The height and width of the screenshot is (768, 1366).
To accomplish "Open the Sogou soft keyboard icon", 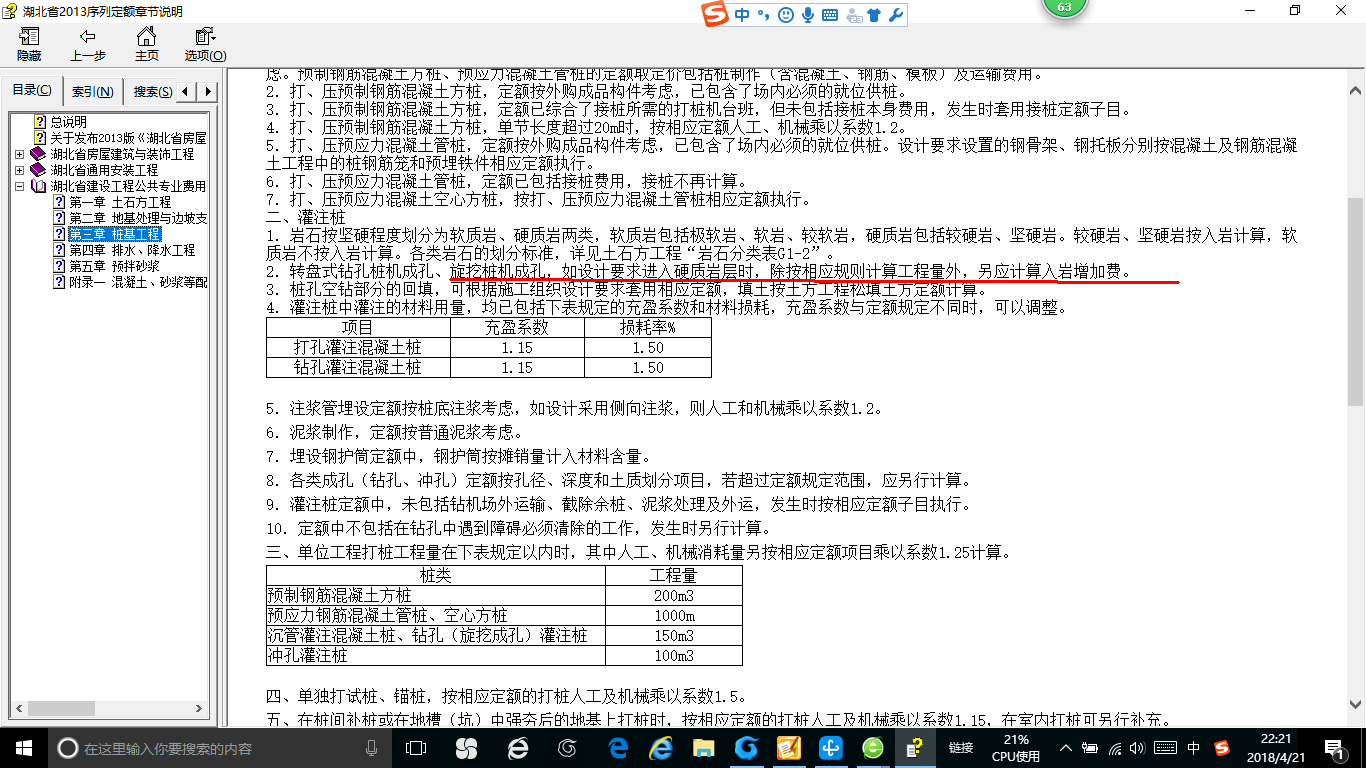I will tap(830, 15).
